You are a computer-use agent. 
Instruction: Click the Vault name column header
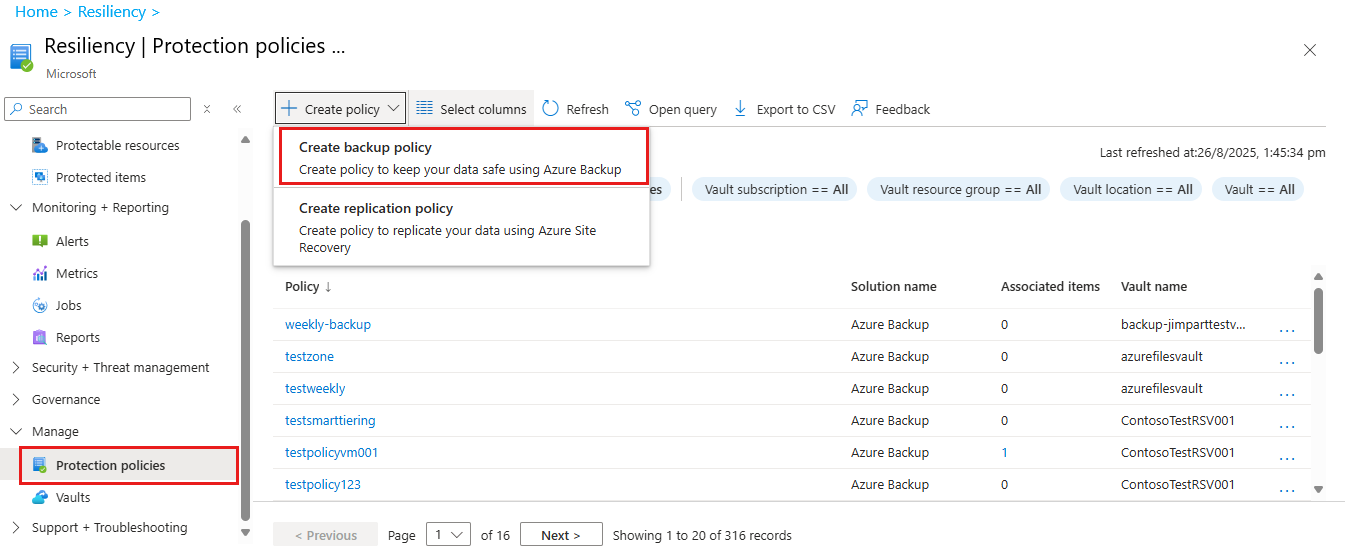click(1154, 286)
